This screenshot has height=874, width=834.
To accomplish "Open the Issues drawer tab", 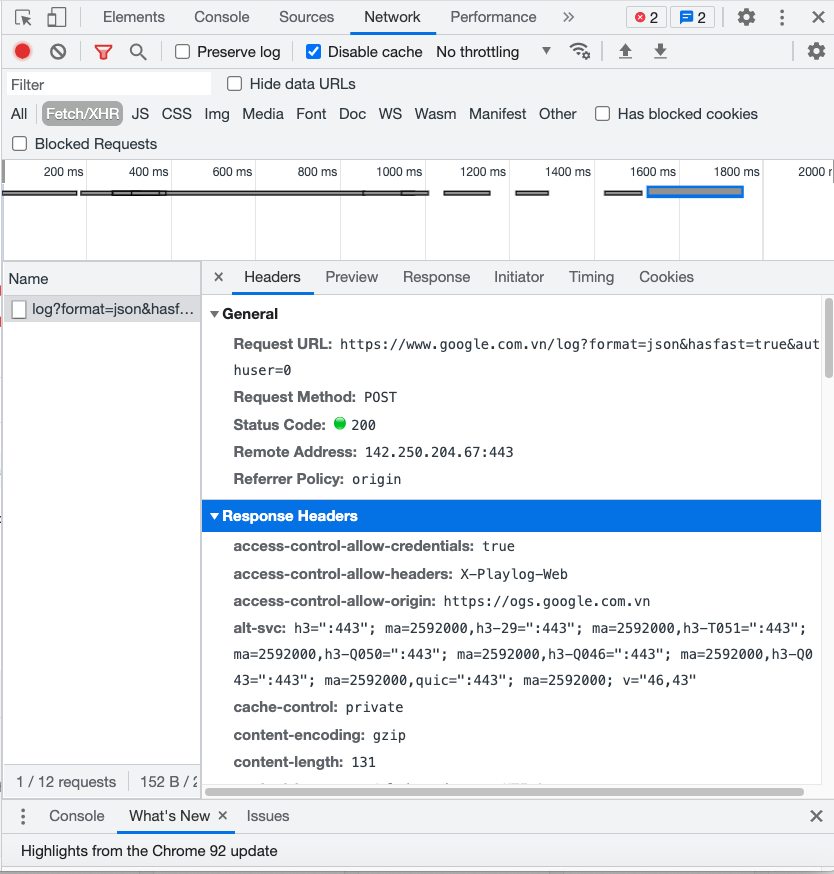I will coord(268,816).
